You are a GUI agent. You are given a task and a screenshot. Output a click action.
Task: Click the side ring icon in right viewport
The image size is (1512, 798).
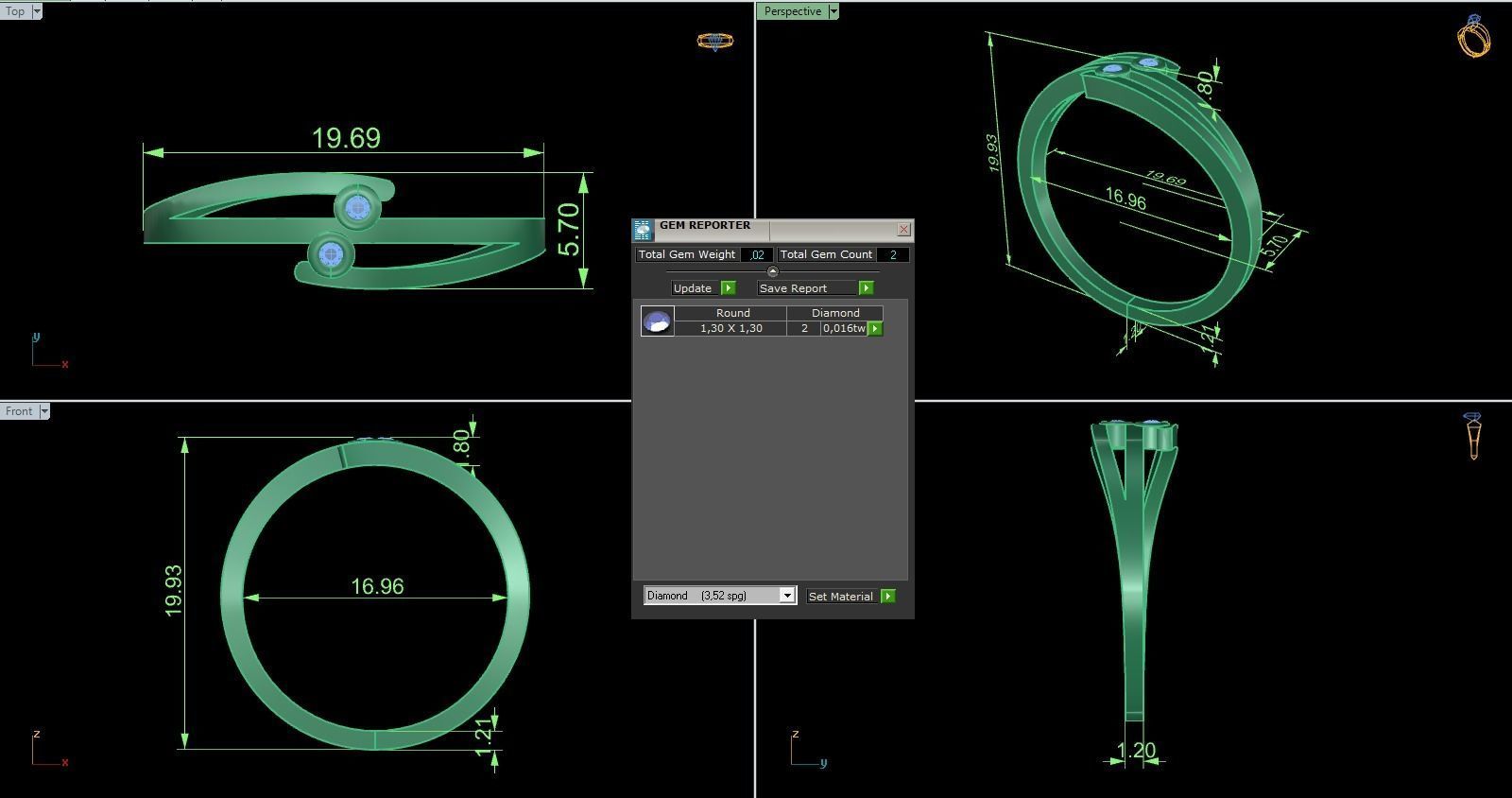point(1472,436)
